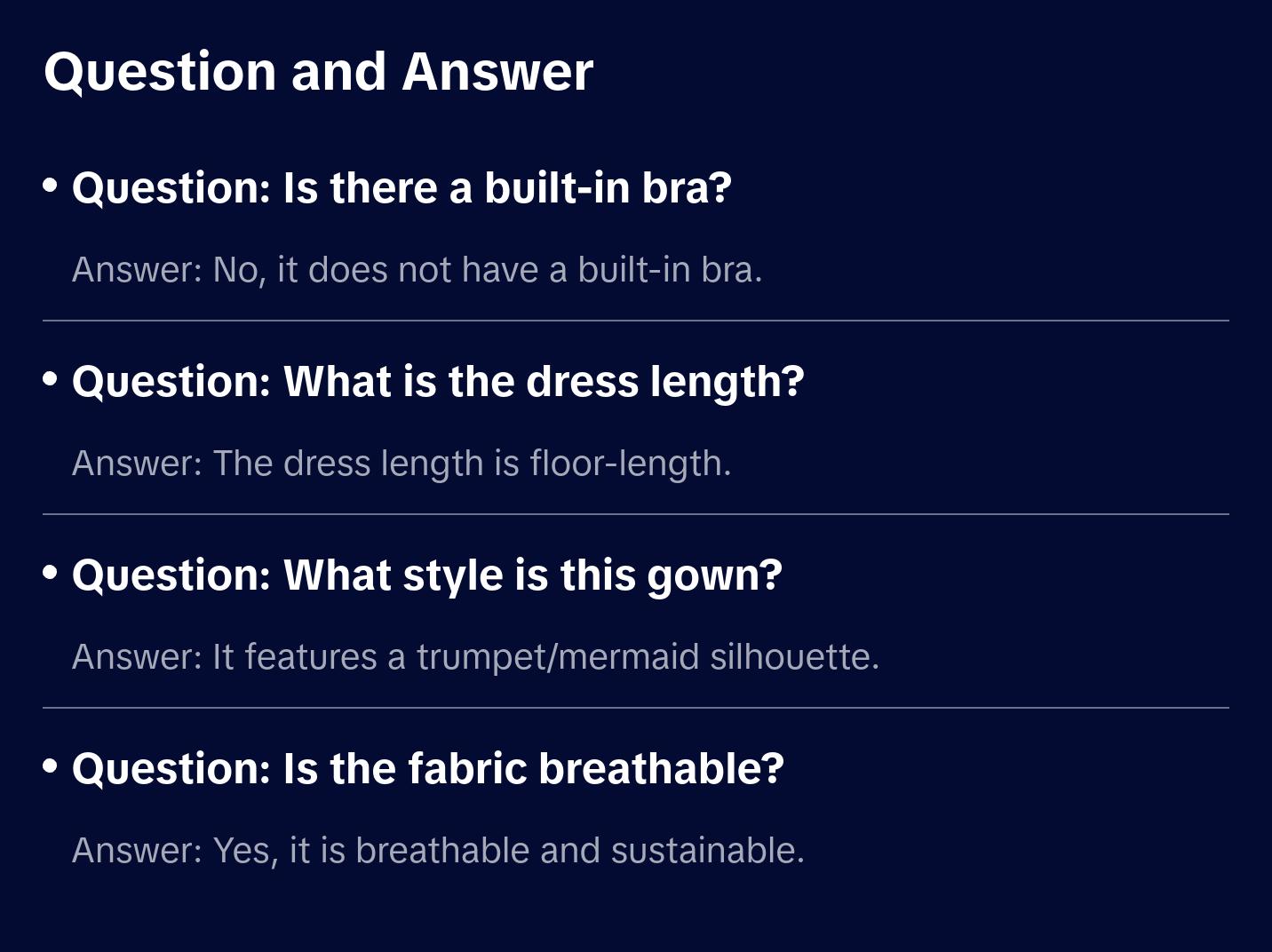Click the word "Answer" in the page heading
This screenshot has width=1272, height=952.
click(x=497, y=72)
